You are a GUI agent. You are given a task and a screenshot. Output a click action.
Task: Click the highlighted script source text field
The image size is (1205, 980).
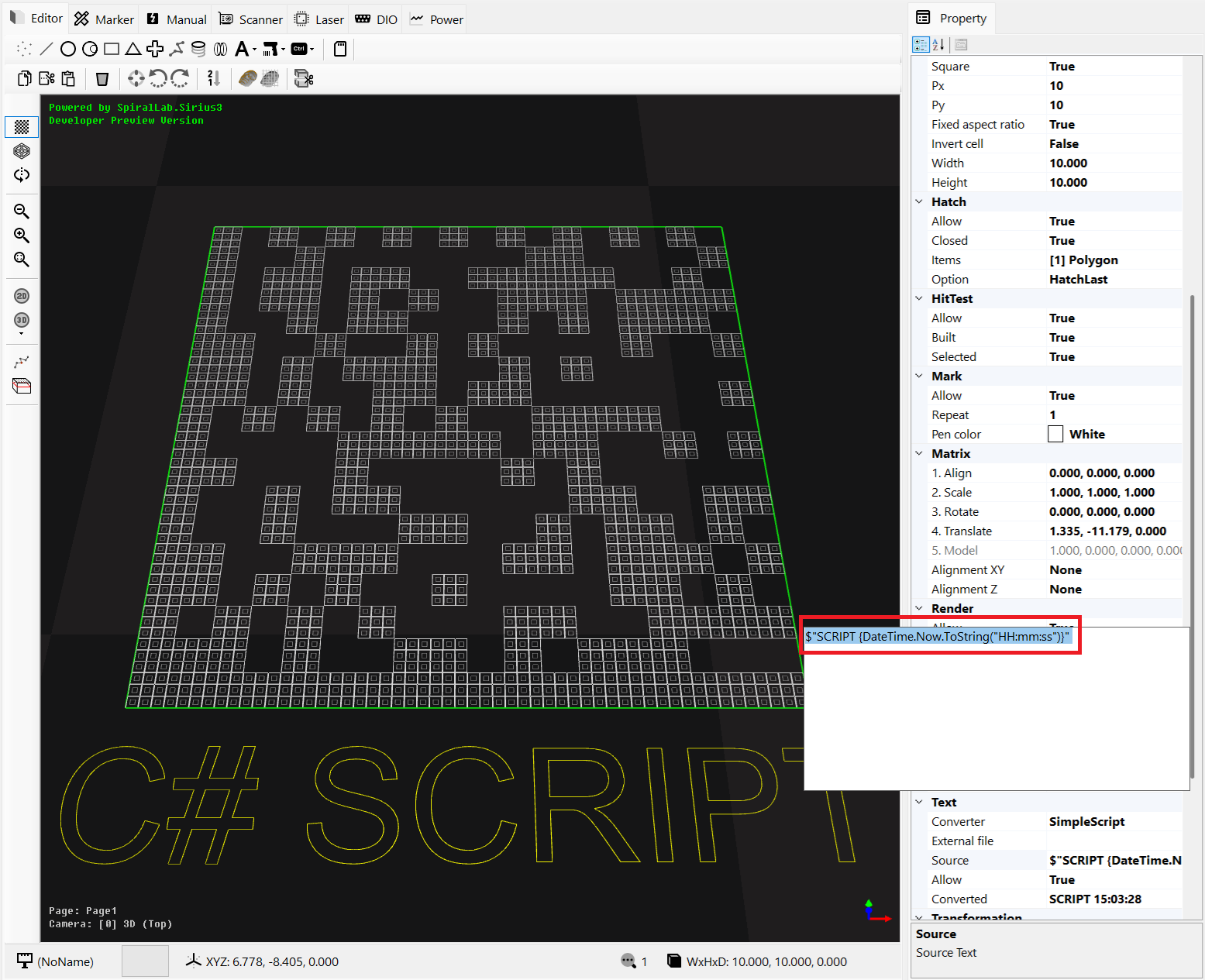click(937, 637)
